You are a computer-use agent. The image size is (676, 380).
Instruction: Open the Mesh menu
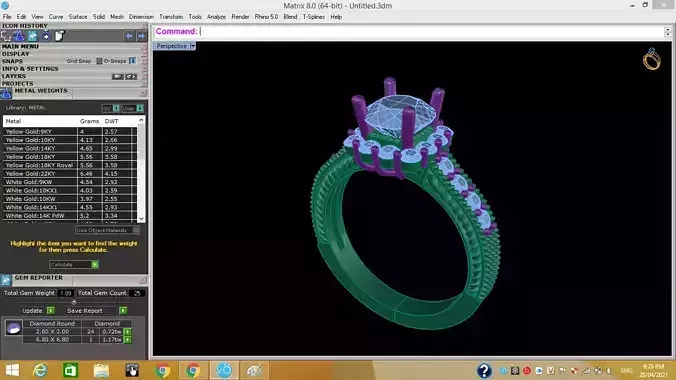coord(117,17)
